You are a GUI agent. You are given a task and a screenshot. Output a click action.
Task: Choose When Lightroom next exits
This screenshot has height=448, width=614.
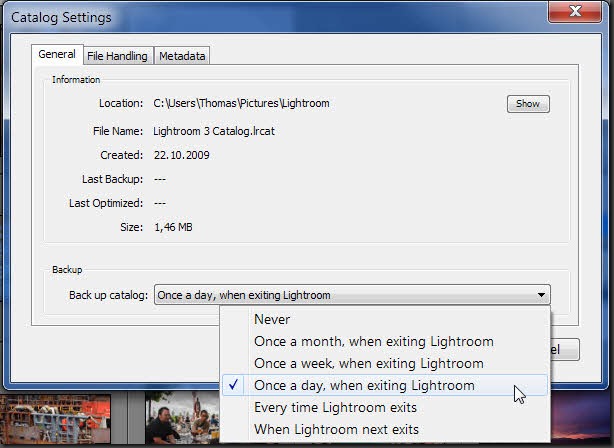[384, 429]
